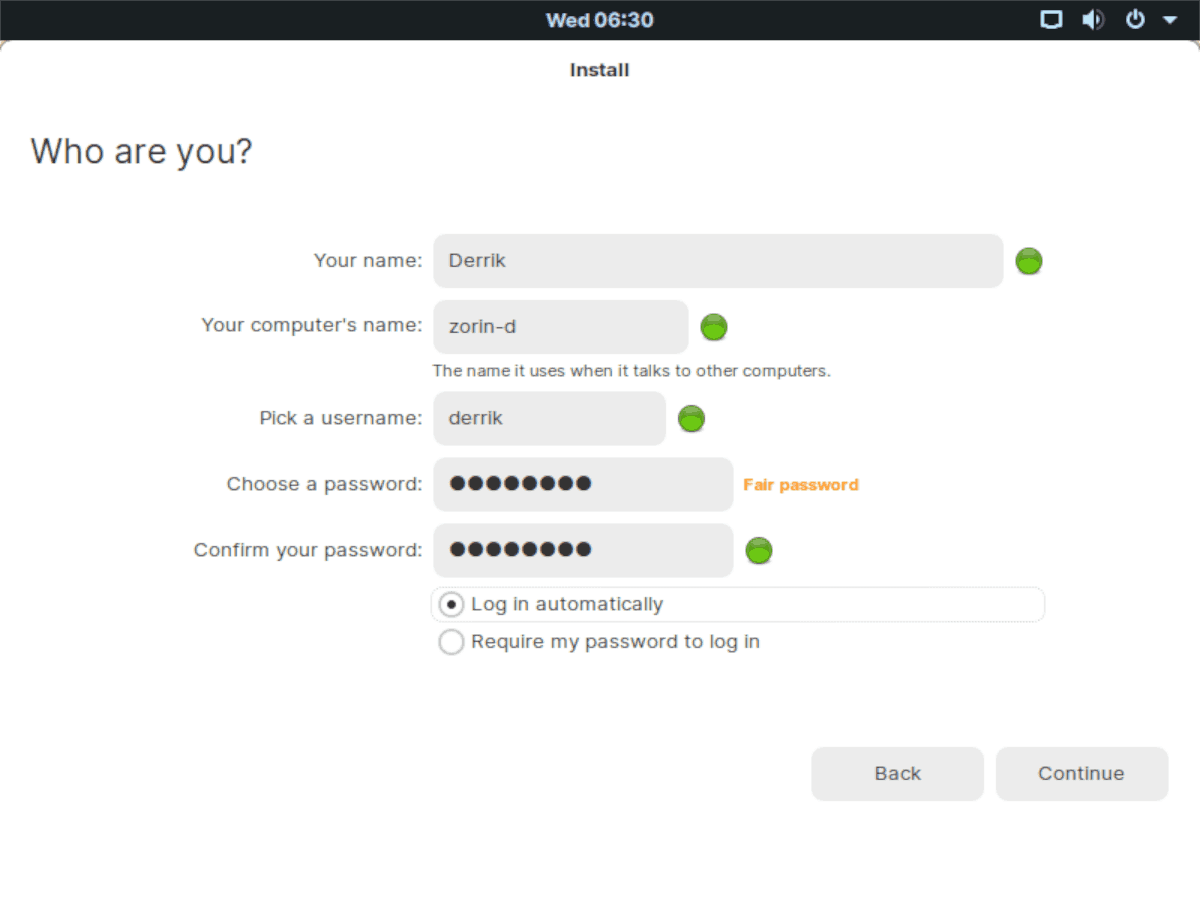
Task: Click the Install window title
Action: [599, 70]
